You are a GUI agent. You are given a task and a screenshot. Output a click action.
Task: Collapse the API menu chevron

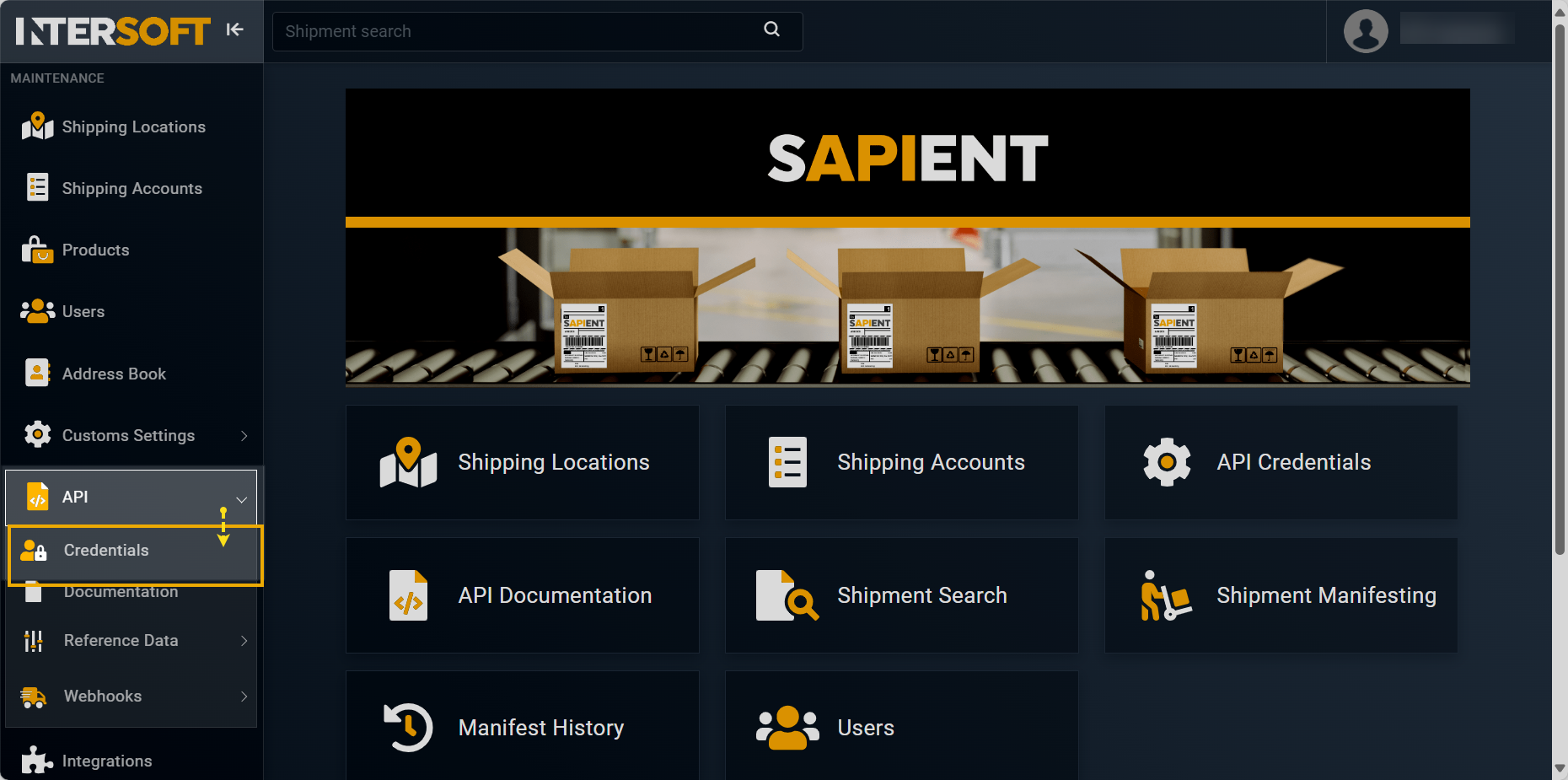pyautogui.click(x=242, y=499)
